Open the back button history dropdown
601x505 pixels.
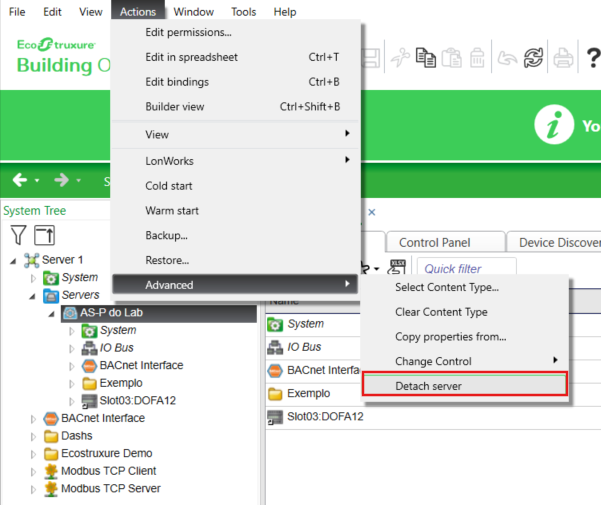coord(37,180)
